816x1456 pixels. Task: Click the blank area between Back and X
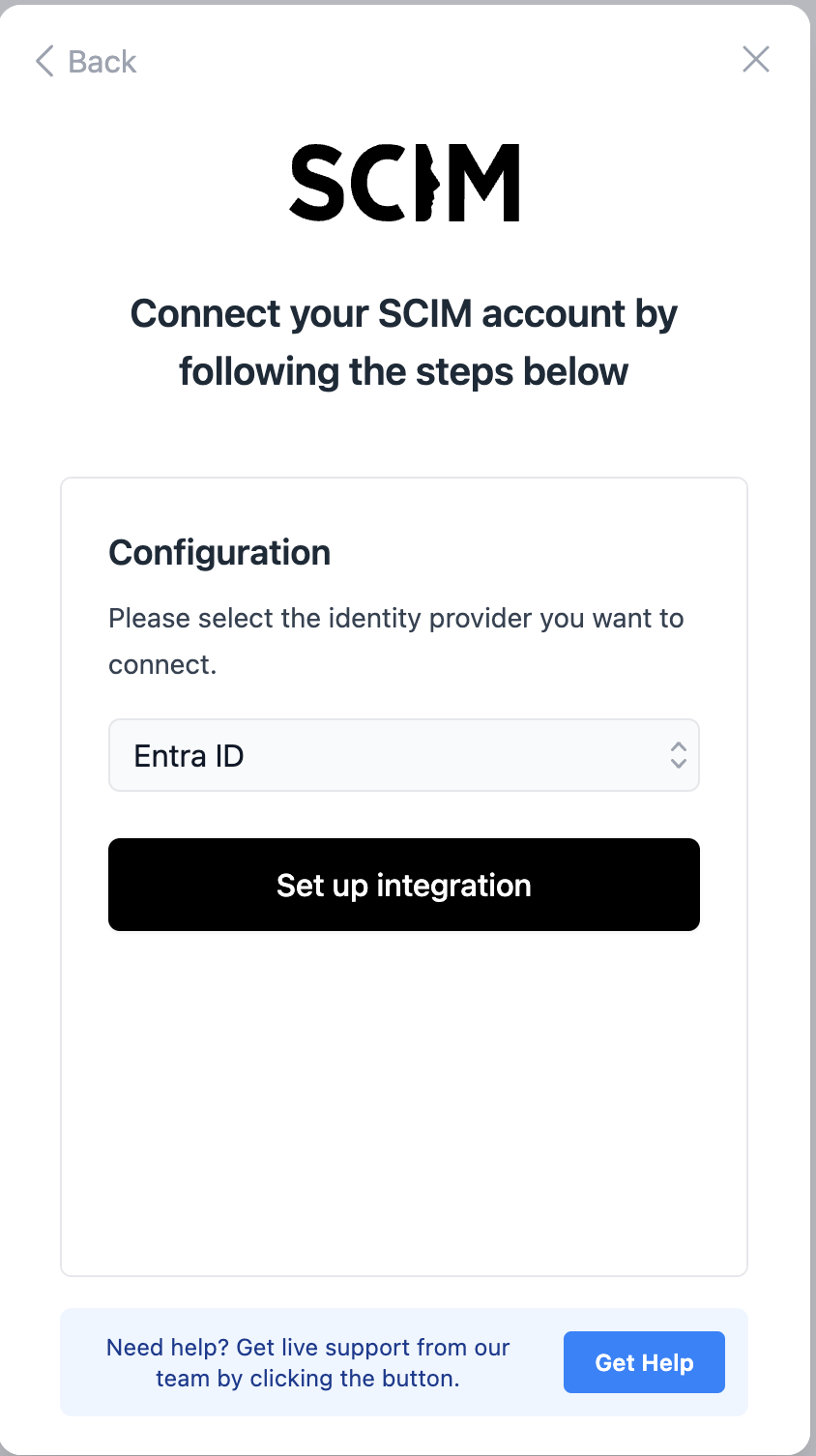(x=435, y=61)
